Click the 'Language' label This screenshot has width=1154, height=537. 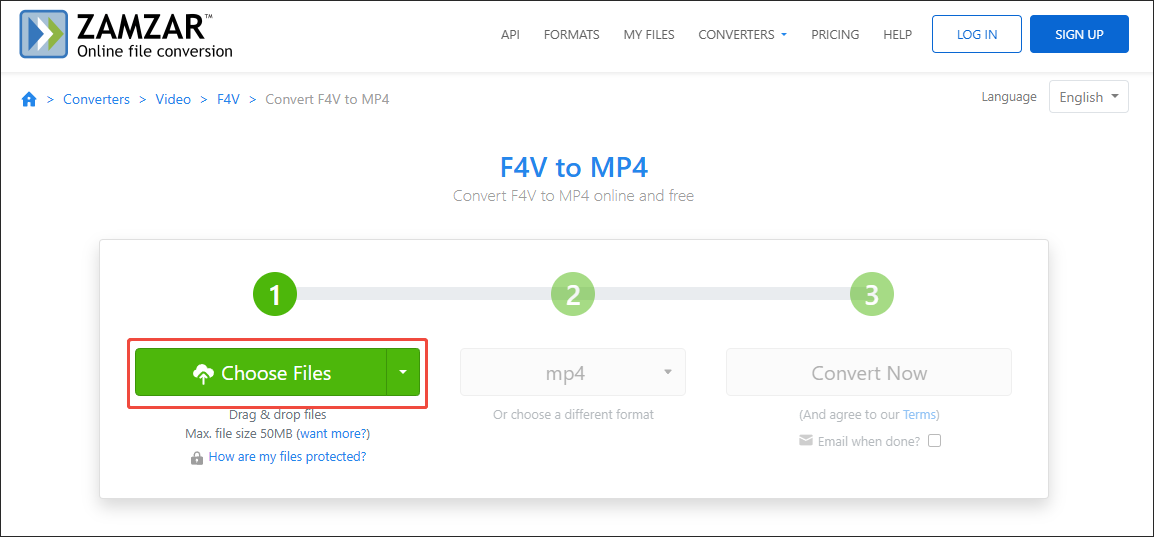1009,96
